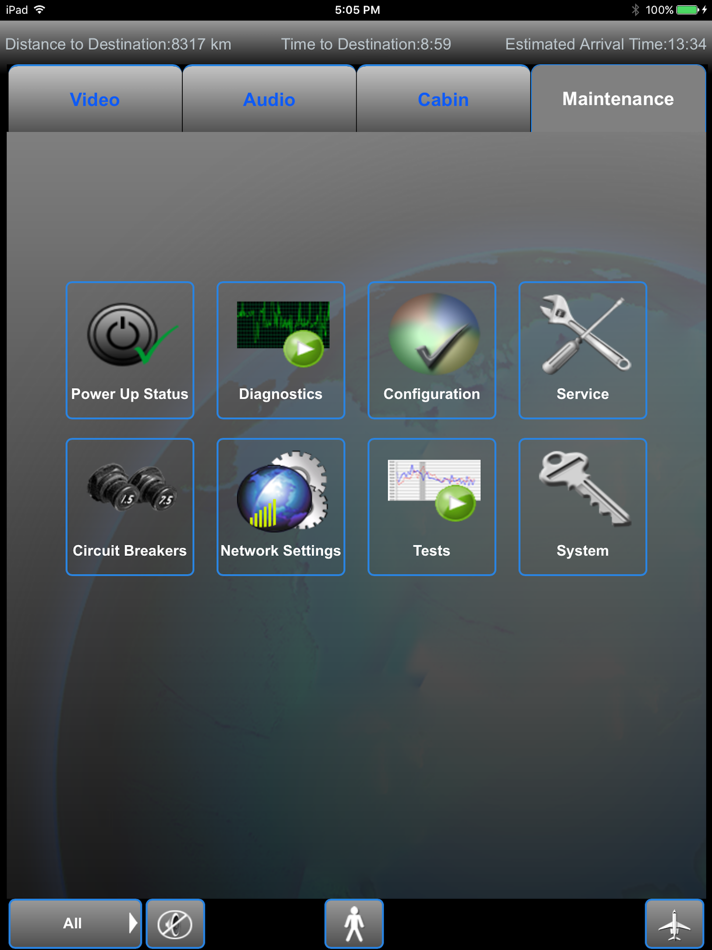Open the Configuration tile

pyautogui.click(x=431, y=350)
